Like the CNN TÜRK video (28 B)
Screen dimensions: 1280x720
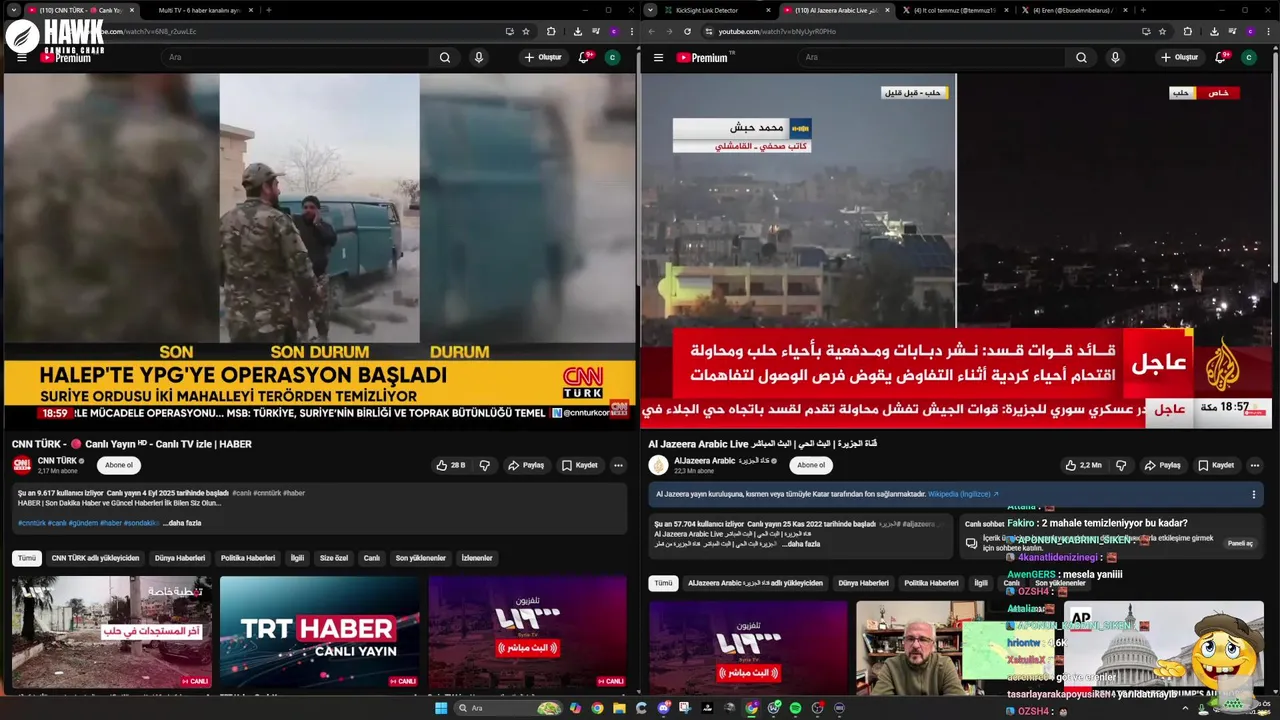coord(451,465)
